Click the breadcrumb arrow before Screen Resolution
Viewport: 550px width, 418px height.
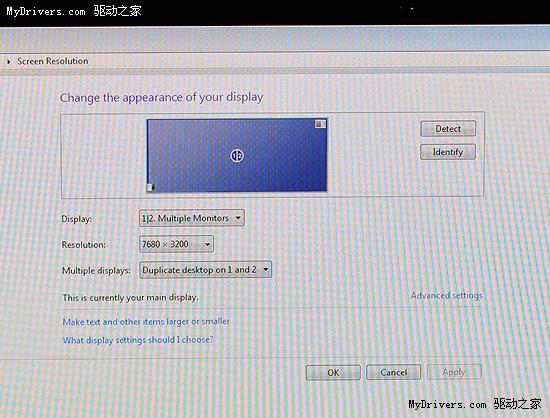click(9, 62)
